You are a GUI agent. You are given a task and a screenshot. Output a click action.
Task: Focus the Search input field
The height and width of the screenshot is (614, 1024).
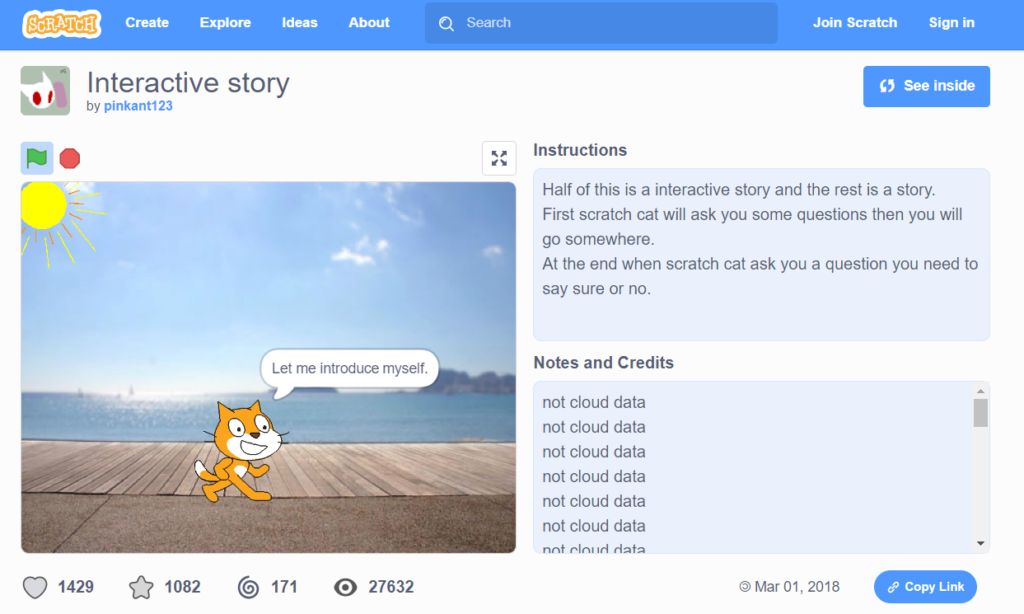point(601,23)
